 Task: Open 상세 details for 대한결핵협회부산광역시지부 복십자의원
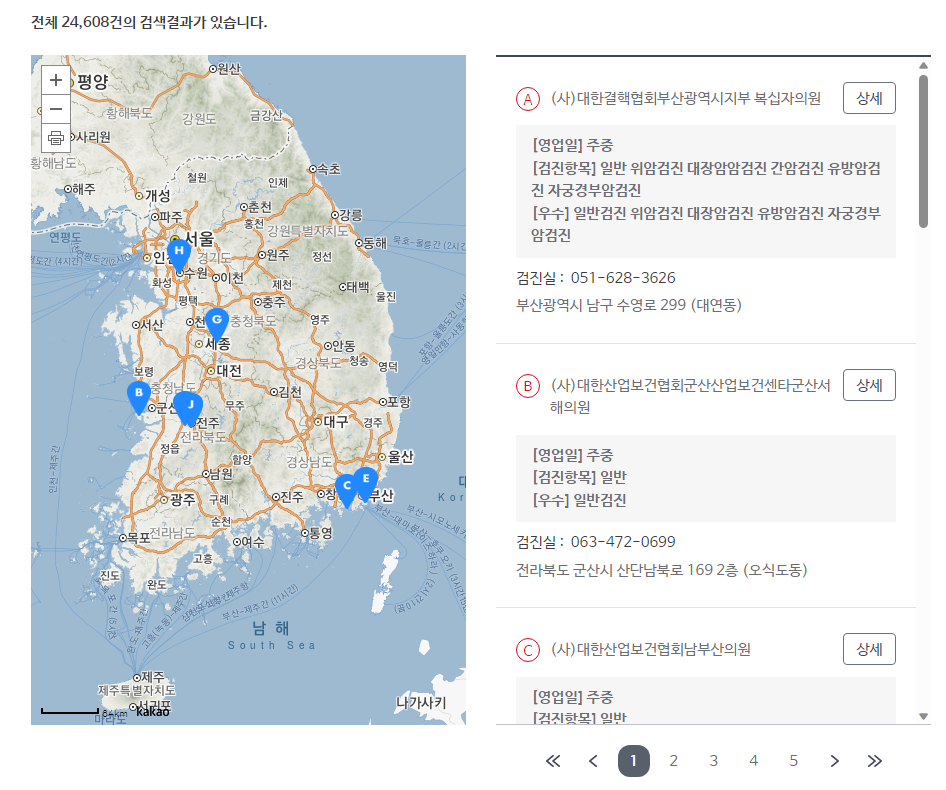pyautogui.click(x=868, y=98)
